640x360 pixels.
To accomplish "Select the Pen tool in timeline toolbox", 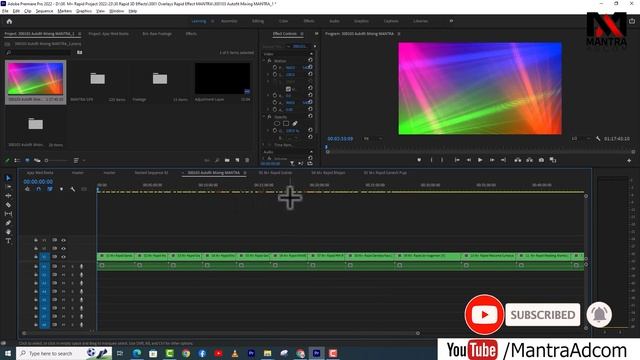I will click(8, 222).
